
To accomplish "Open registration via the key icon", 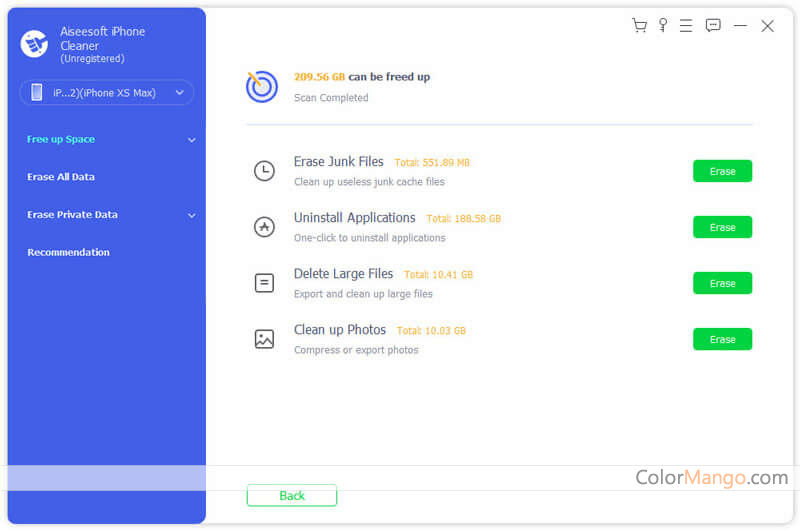I will [x=662, y=26].
